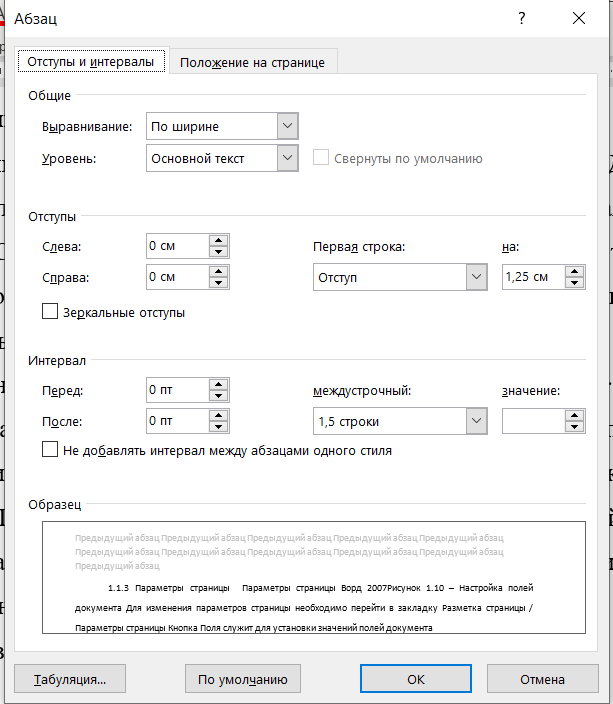The height and width of the screenshot is (704, 613).
Task: Increase the Слева indent value
Action: (x=219, y=240)
